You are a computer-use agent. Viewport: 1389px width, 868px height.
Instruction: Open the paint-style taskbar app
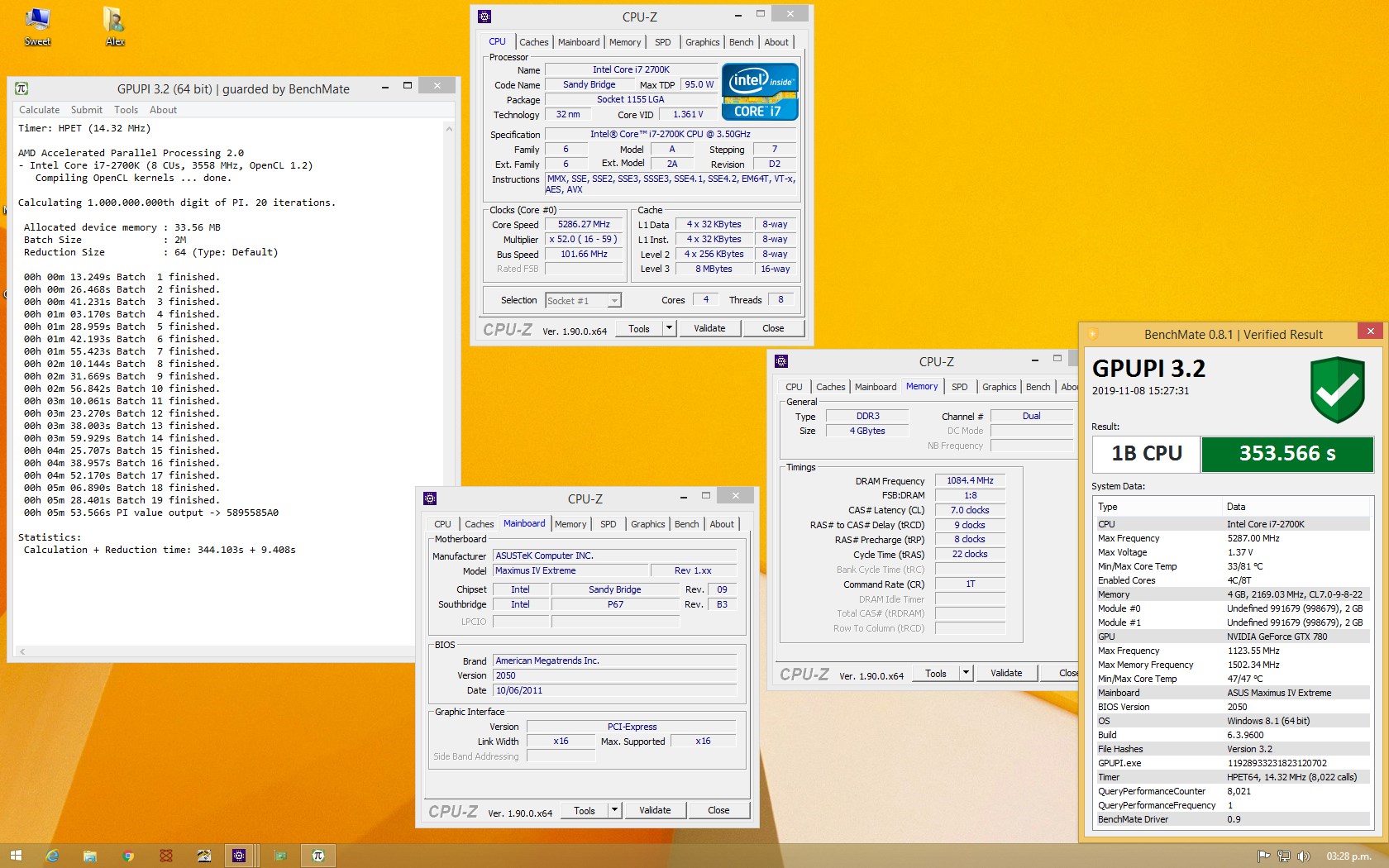(204, 856)
